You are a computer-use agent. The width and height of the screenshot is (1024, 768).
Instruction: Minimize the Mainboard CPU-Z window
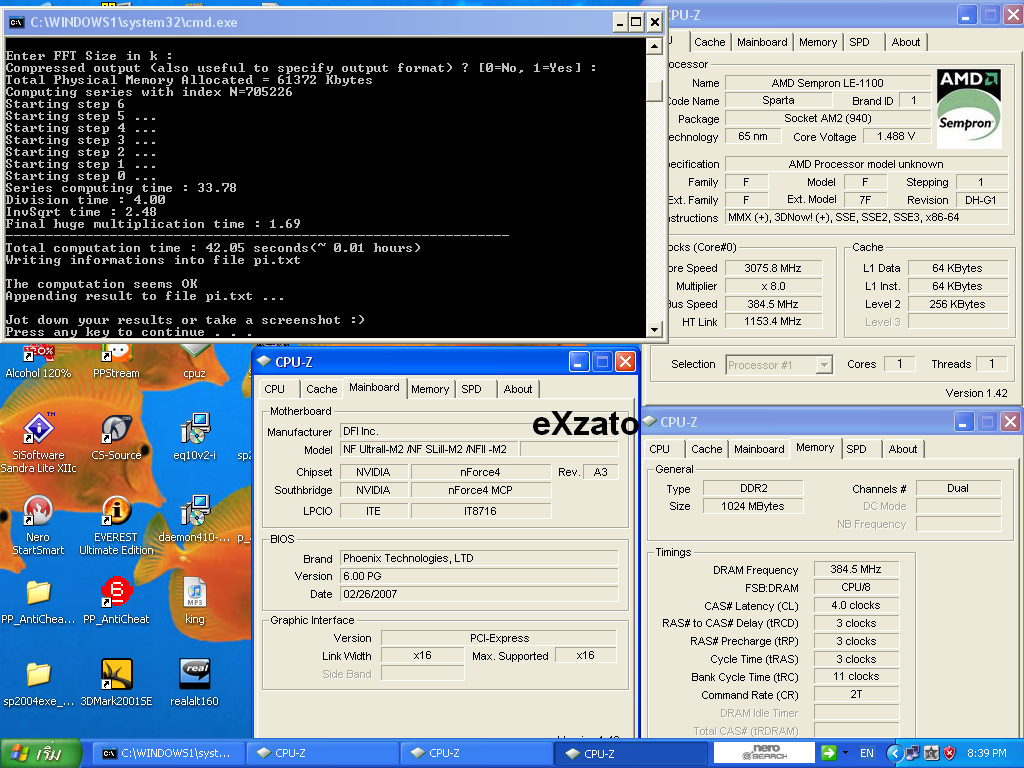point(579,361)
